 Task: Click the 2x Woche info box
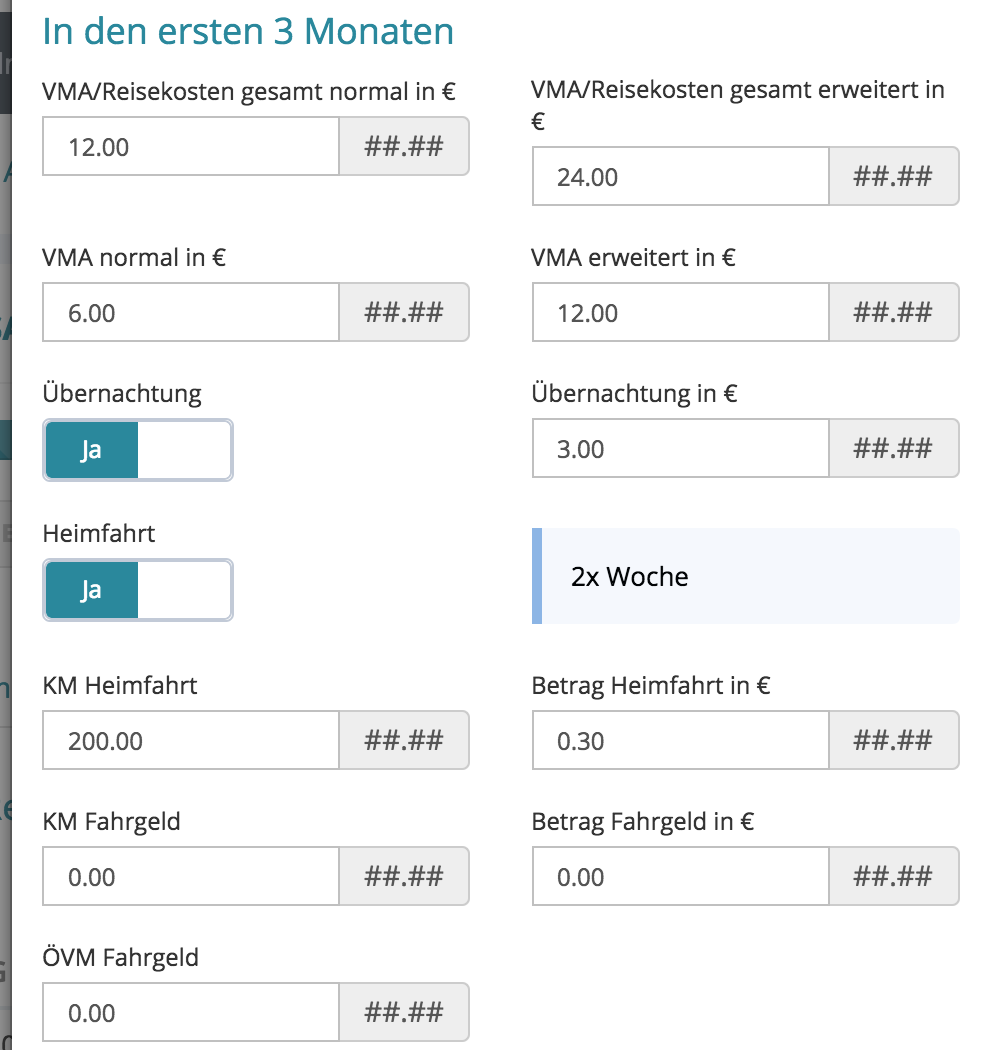pyautogui.click(x=746, y=577)
